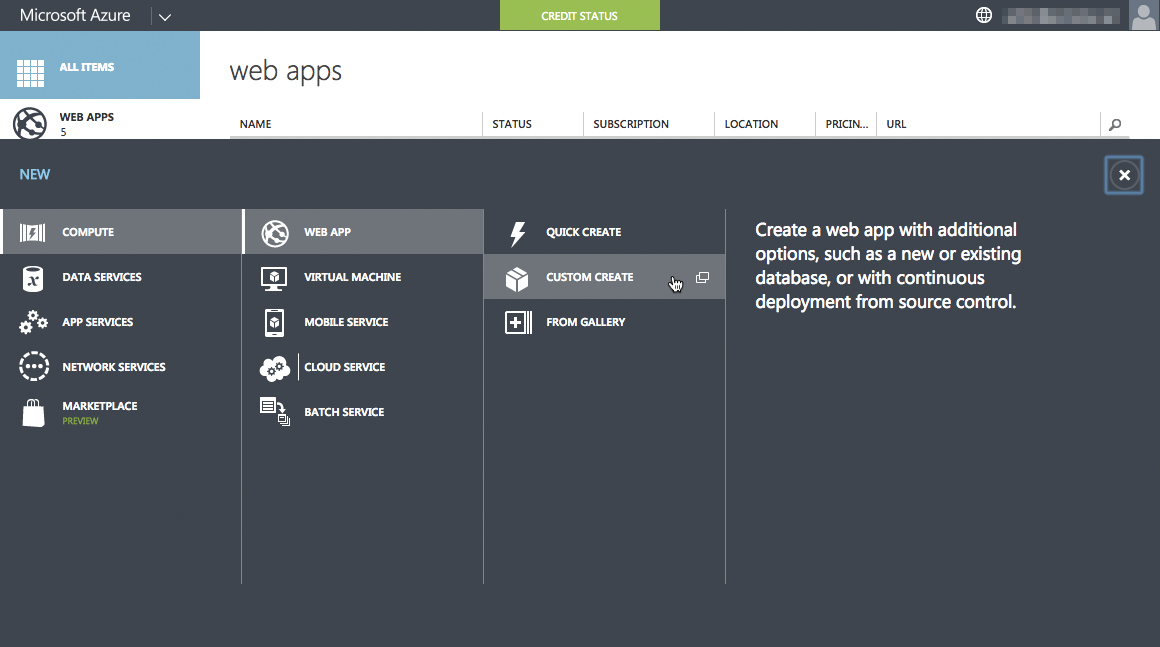The width and height of the screenshot is (1160, 647).
Task: Select From Gallery
Action: pyautogui.click(x=604, y=322)
